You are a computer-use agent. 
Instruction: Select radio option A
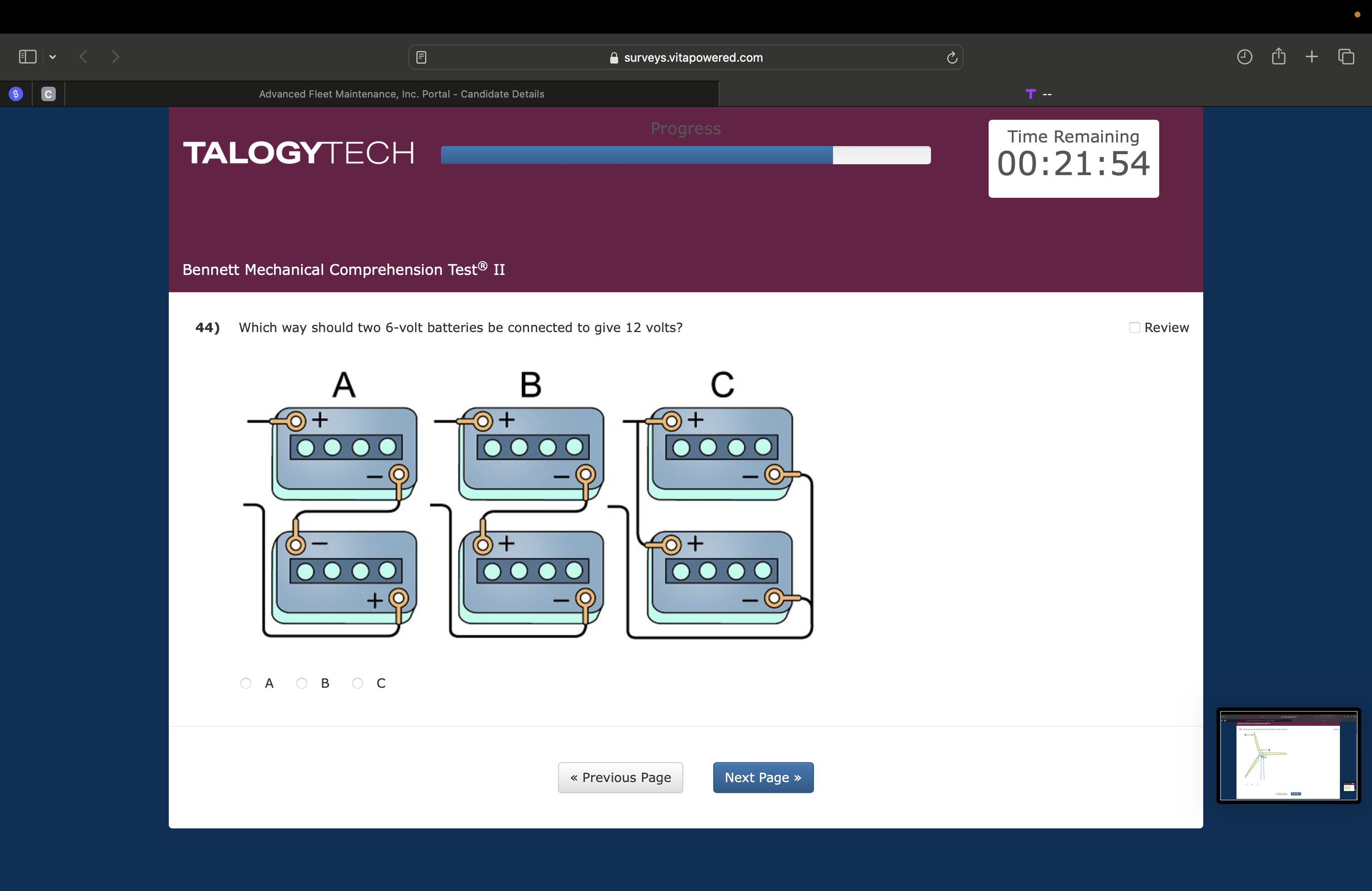point(246,683)
